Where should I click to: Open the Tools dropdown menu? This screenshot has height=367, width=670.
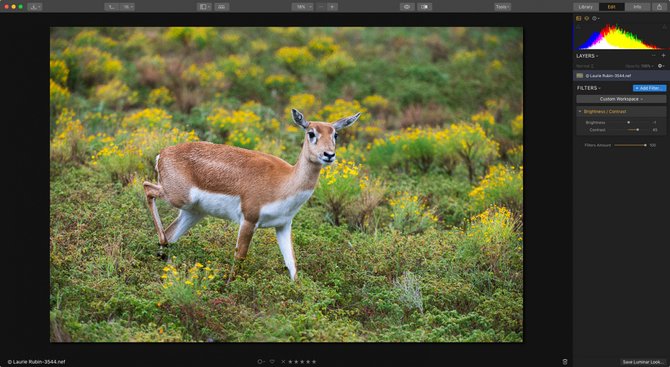[x=502, y=7]
